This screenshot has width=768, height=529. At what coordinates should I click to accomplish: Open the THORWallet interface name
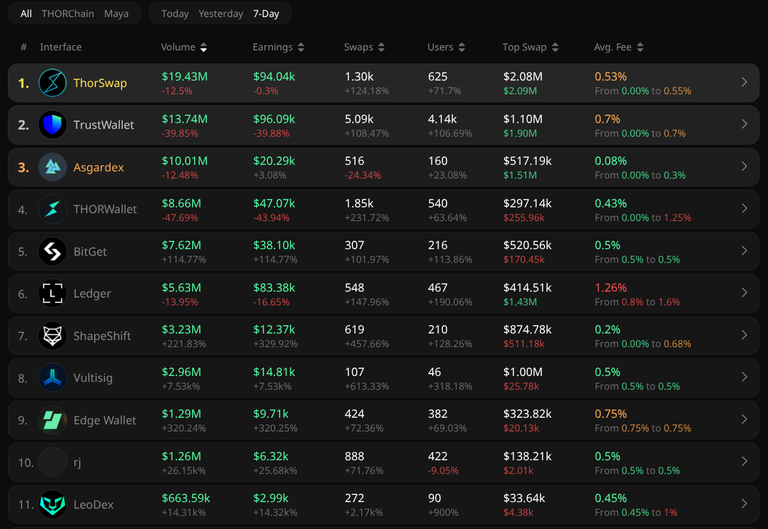pyautogui.click(x=105, y=209)
